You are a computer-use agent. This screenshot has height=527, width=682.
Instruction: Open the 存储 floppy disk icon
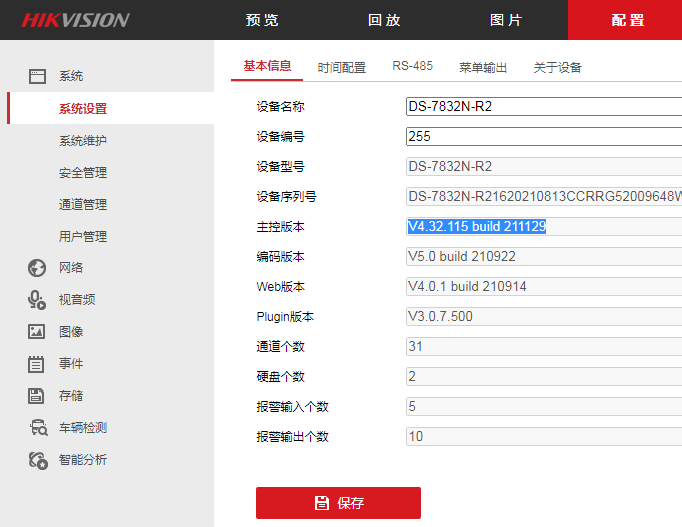click(36, 396)
